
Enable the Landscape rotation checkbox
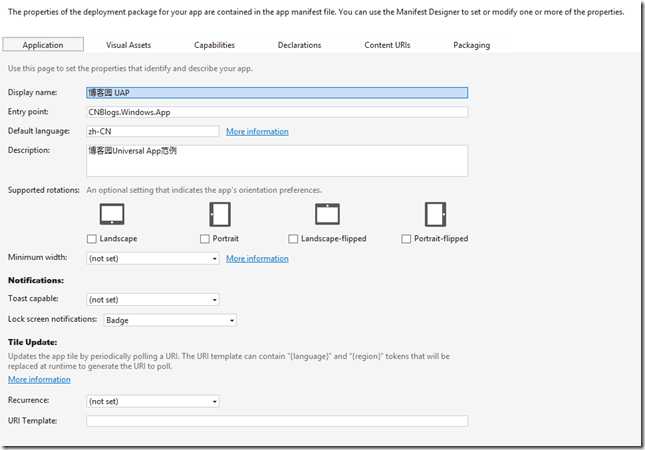tap(92, 239)
